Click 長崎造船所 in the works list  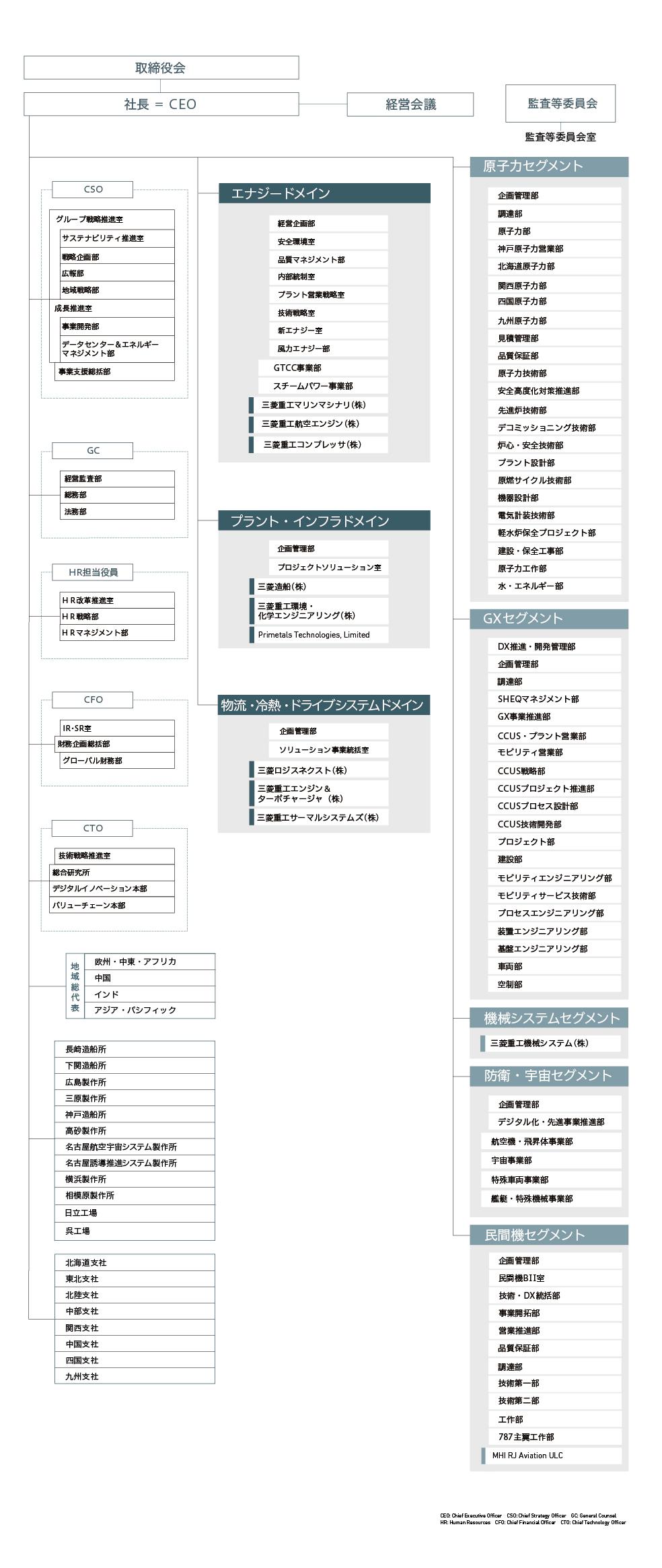click(x=135, y=1049)
